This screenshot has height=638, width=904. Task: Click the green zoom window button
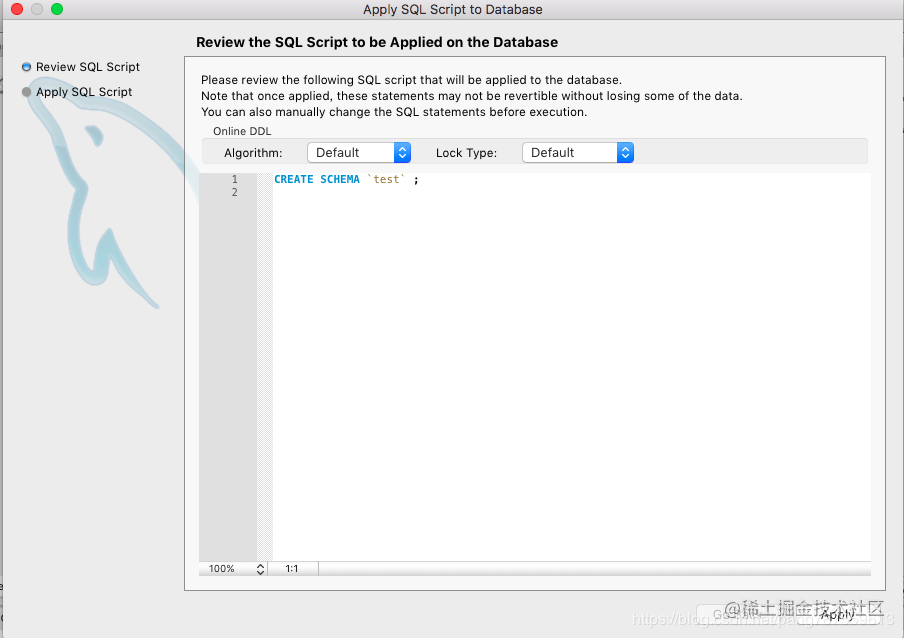tap(56, 9)
